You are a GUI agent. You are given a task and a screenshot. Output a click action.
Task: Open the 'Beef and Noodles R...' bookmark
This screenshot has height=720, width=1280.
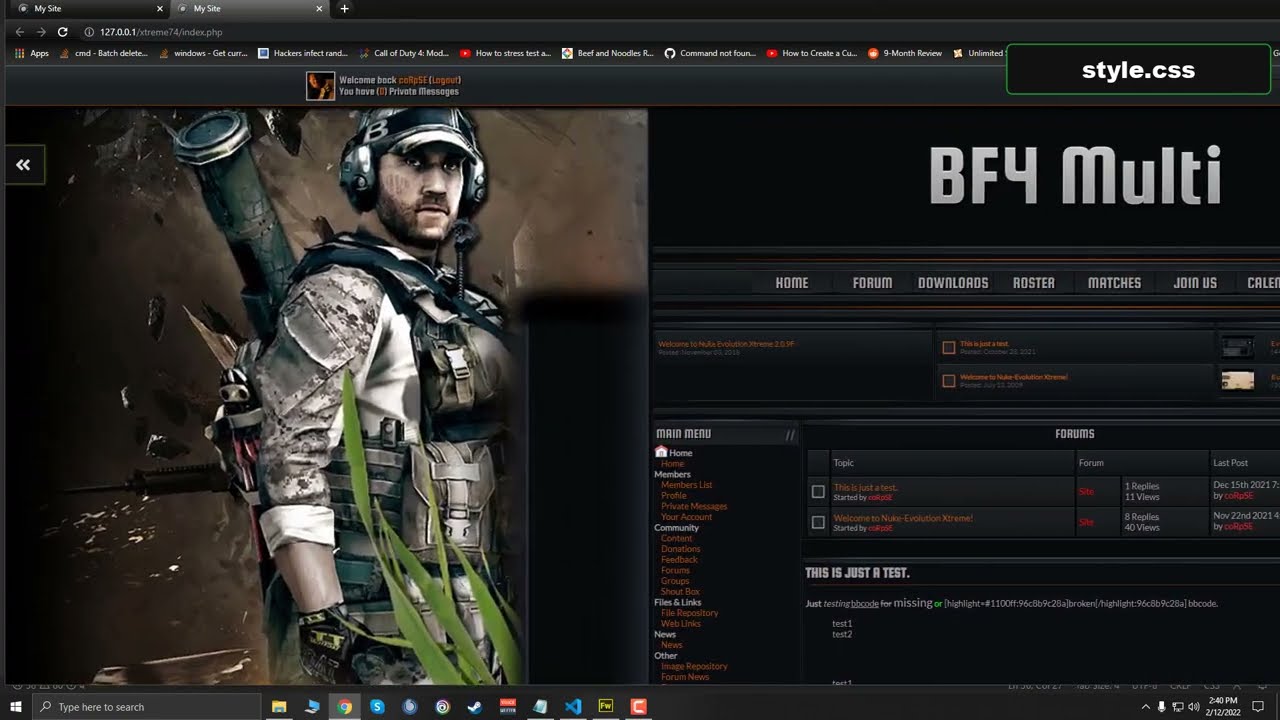(x=607, y=53)
